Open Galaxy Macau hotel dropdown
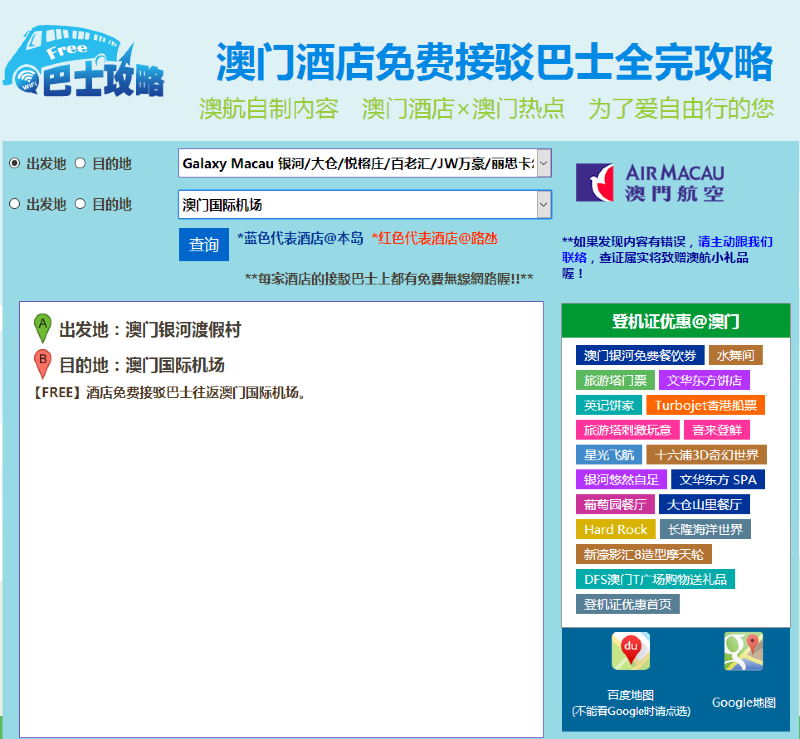Screen dimensions: 800x739 pos(365,163)
